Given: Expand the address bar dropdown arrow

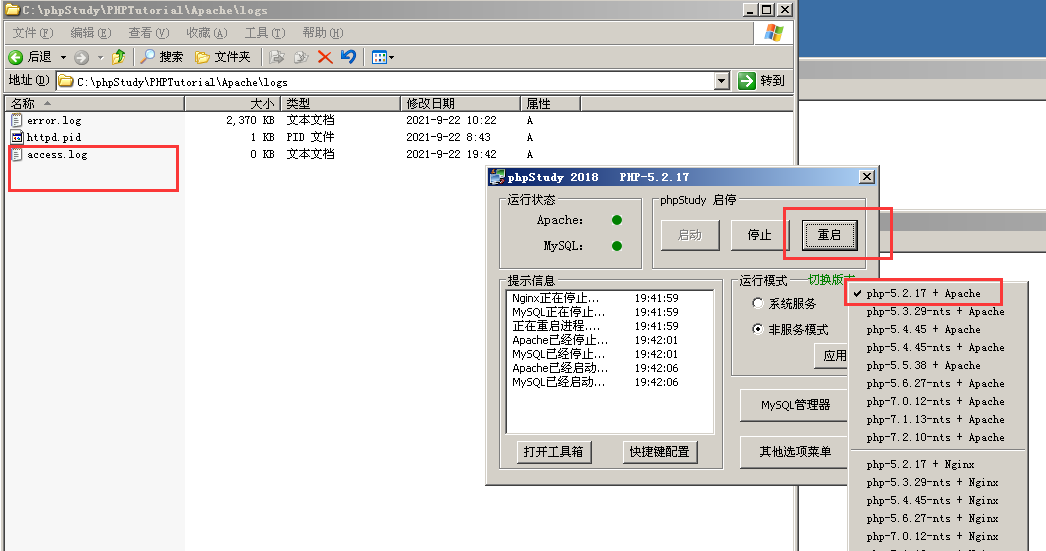Looking at the screenshot, I should pos(721,81).
